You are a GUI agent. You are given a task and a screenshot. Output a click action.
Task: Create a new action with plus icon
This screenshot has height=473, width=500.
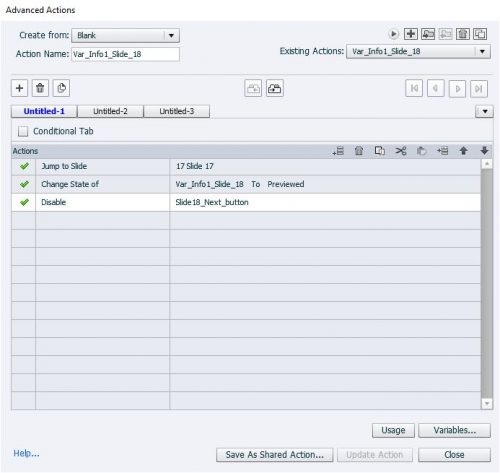point(411,34)
